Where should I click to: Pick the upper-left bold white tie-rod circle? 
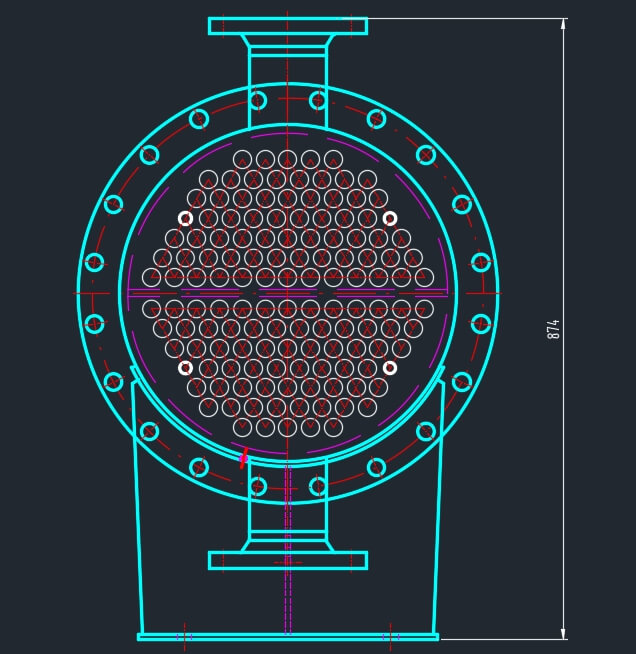(x=185, y=218)
